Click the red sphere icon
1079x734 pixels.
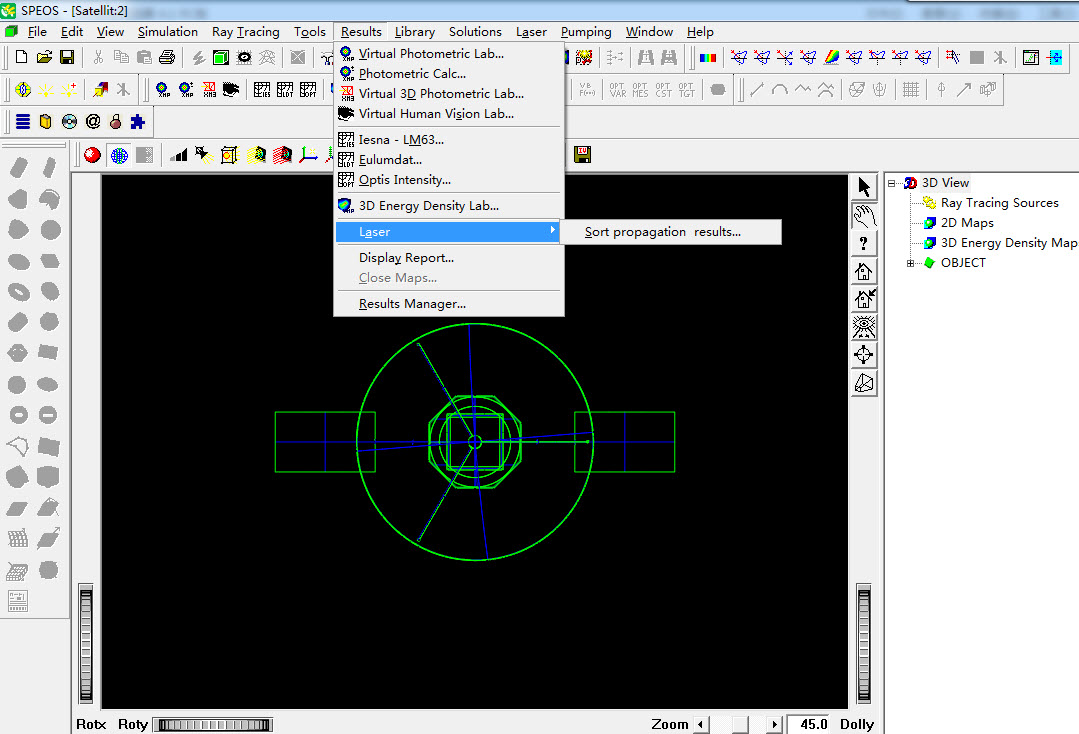[92, 155]
